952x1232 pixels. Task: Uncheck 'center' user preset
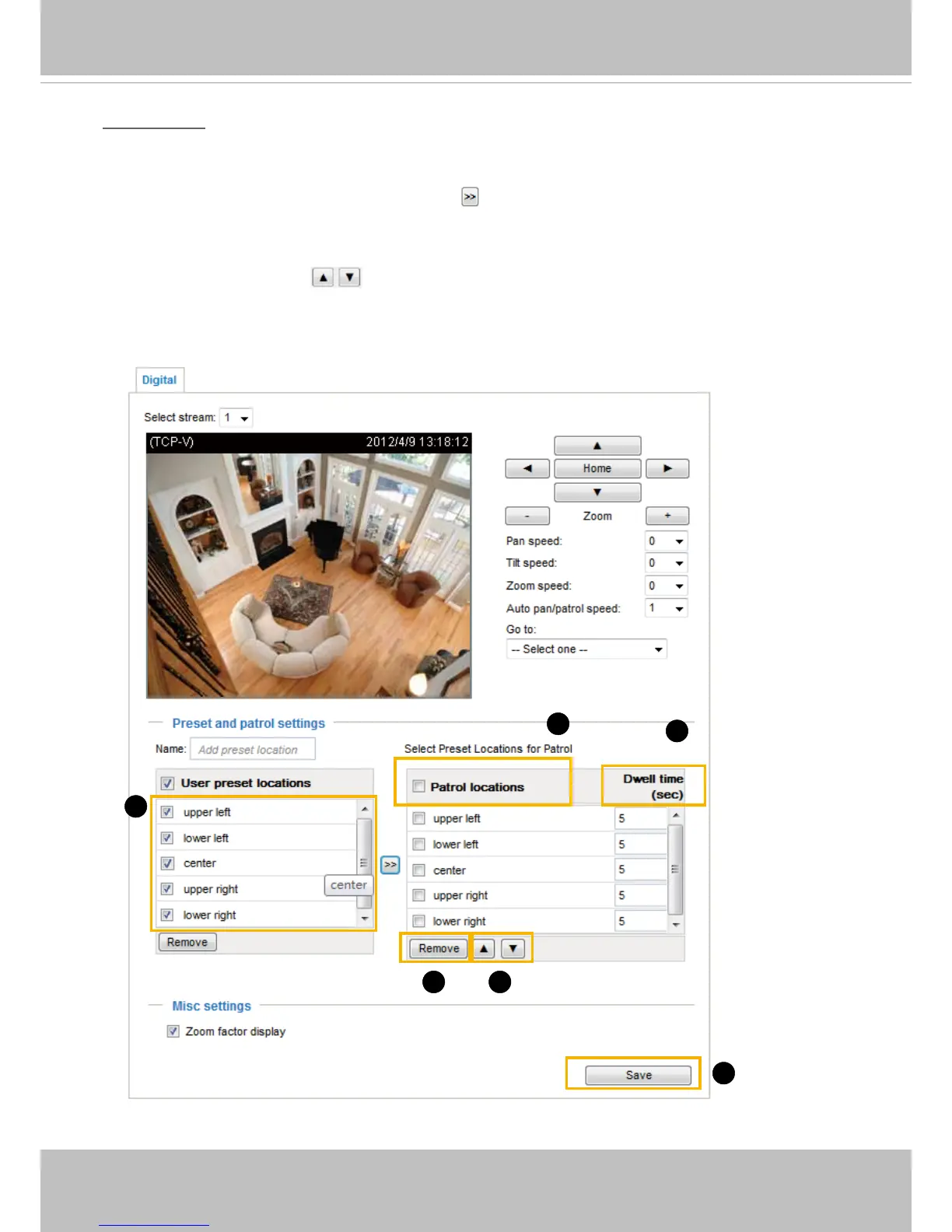pos(167,863)
